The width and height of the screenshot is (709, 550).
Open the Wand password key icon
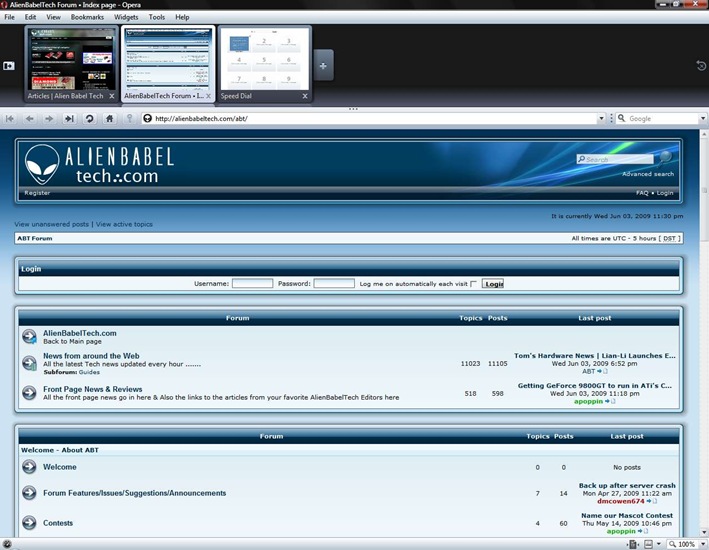(x=129, y=119)
